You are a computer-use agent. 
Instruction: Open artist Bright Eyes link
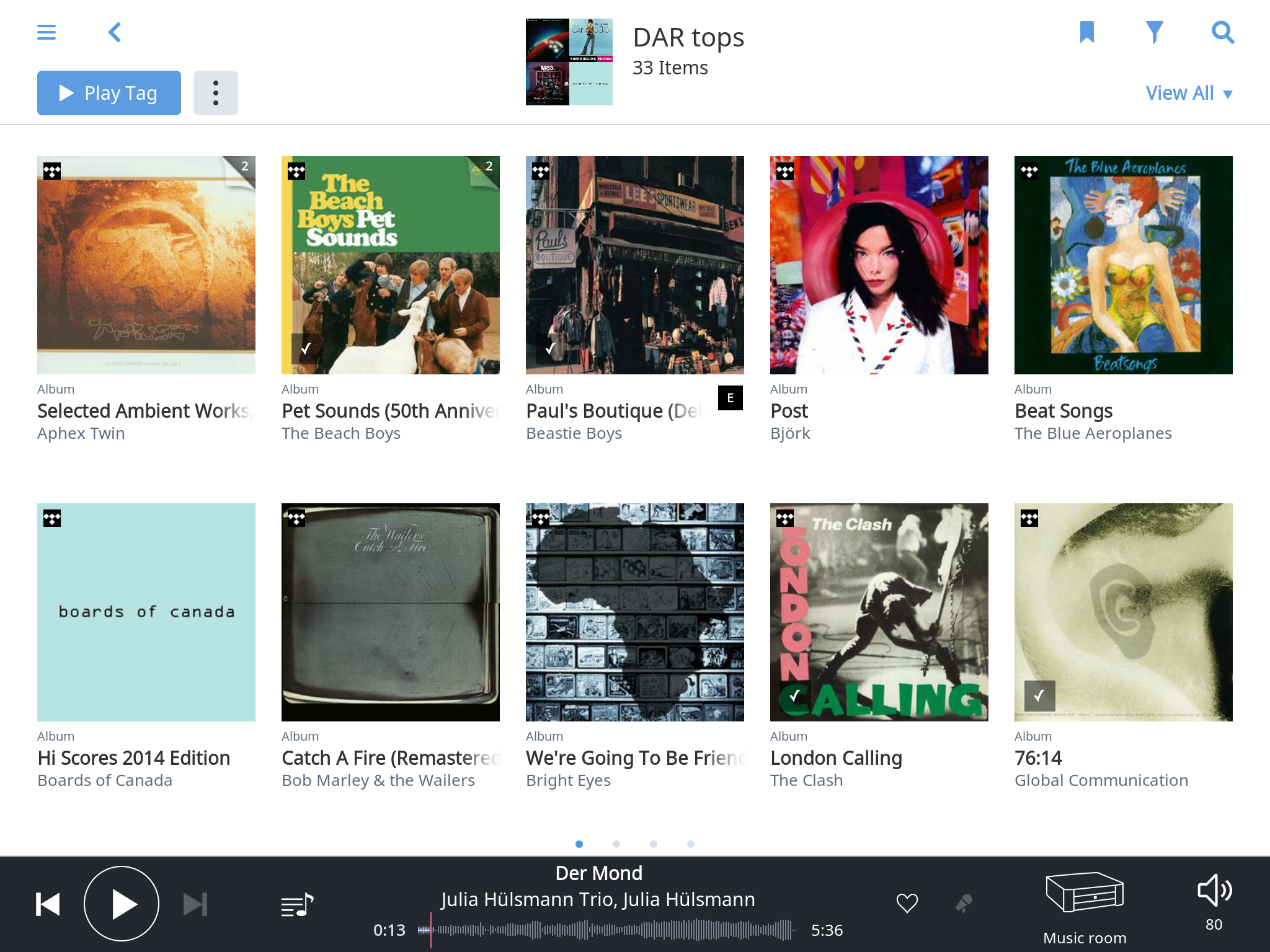(569, 780)
